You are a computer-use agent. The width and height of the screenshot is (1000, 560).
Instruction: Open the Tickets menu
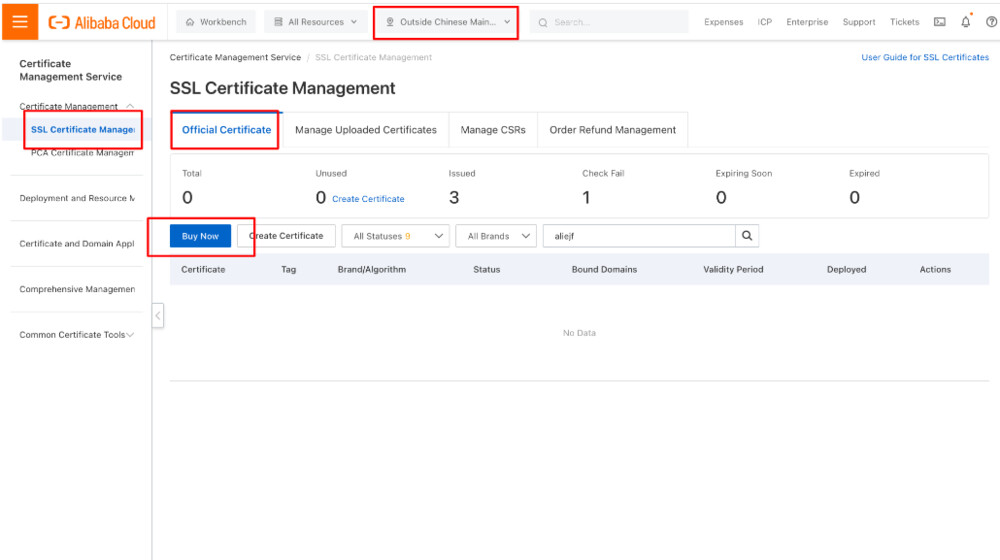click(904, 22)
